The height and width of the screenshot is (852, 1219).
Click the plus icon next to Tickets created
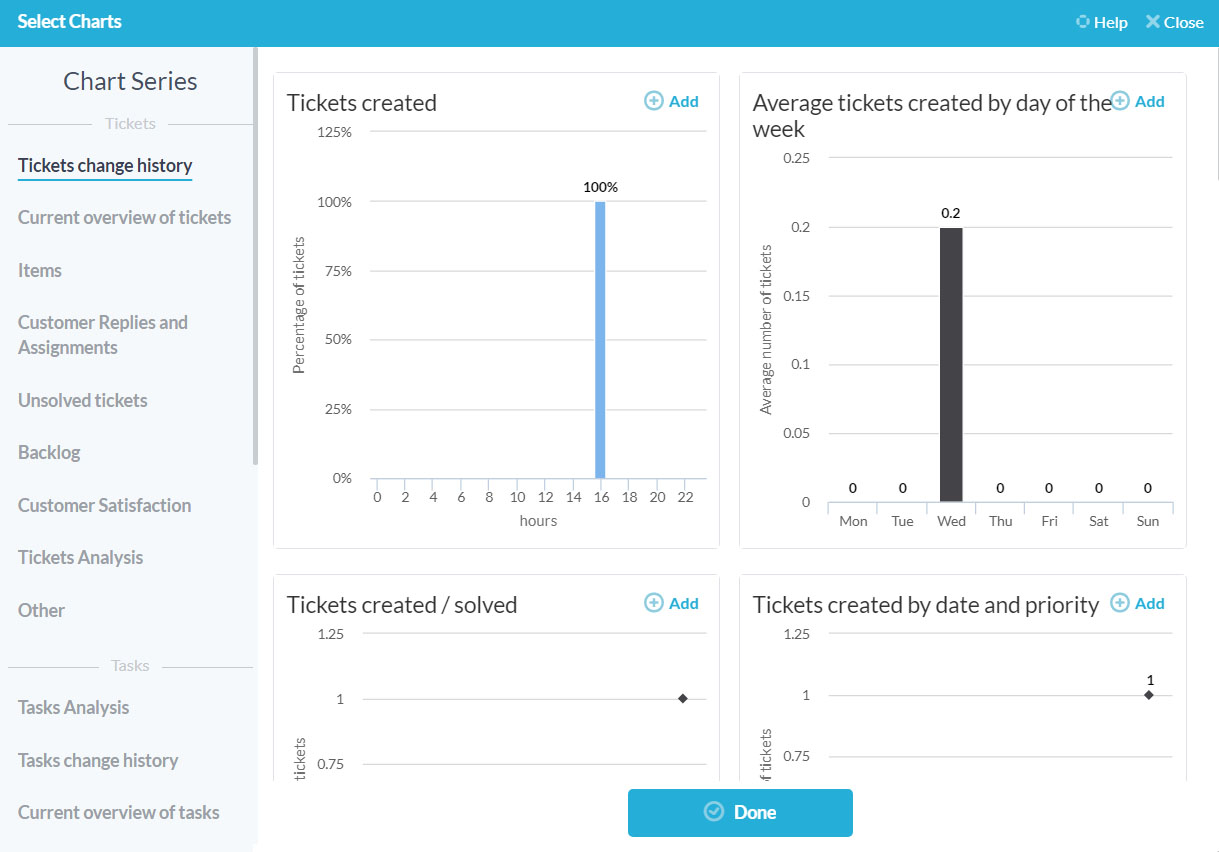pos(653,101)
